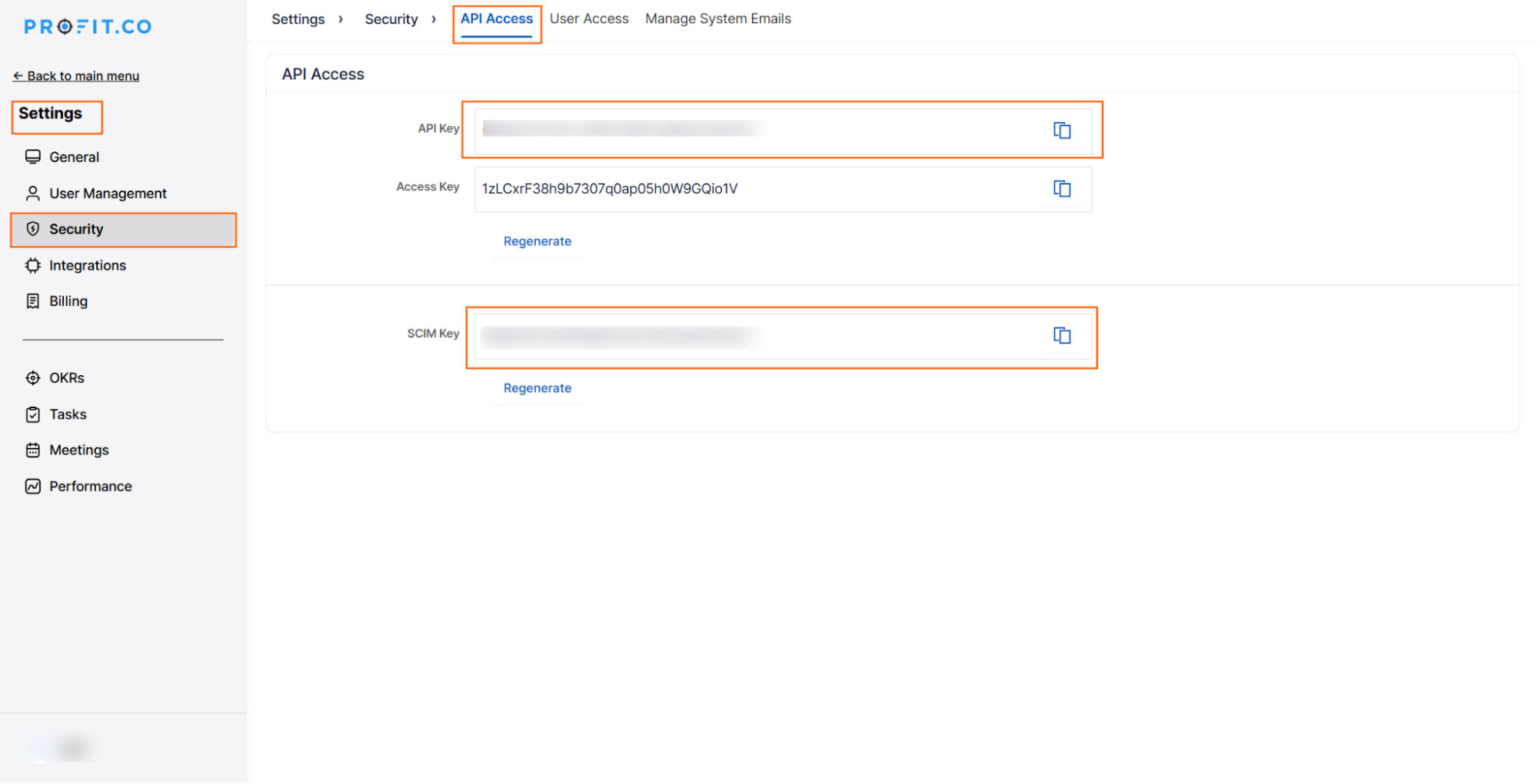The height and width of the screenshot is (784, 1537).
Task: Click the User Management person icon
Action: pyautogui.click(x=33, y=194)
